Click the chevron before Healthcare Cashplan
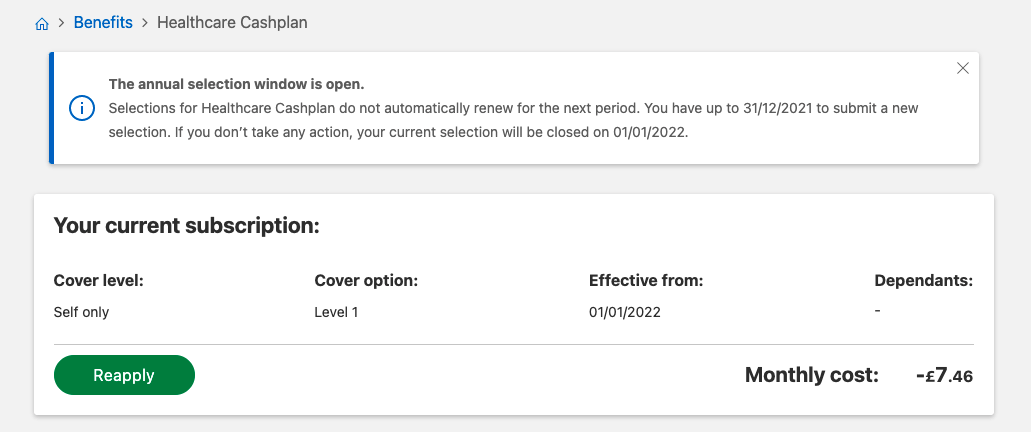The image size is (1031, 432). (x=145, y=23)
